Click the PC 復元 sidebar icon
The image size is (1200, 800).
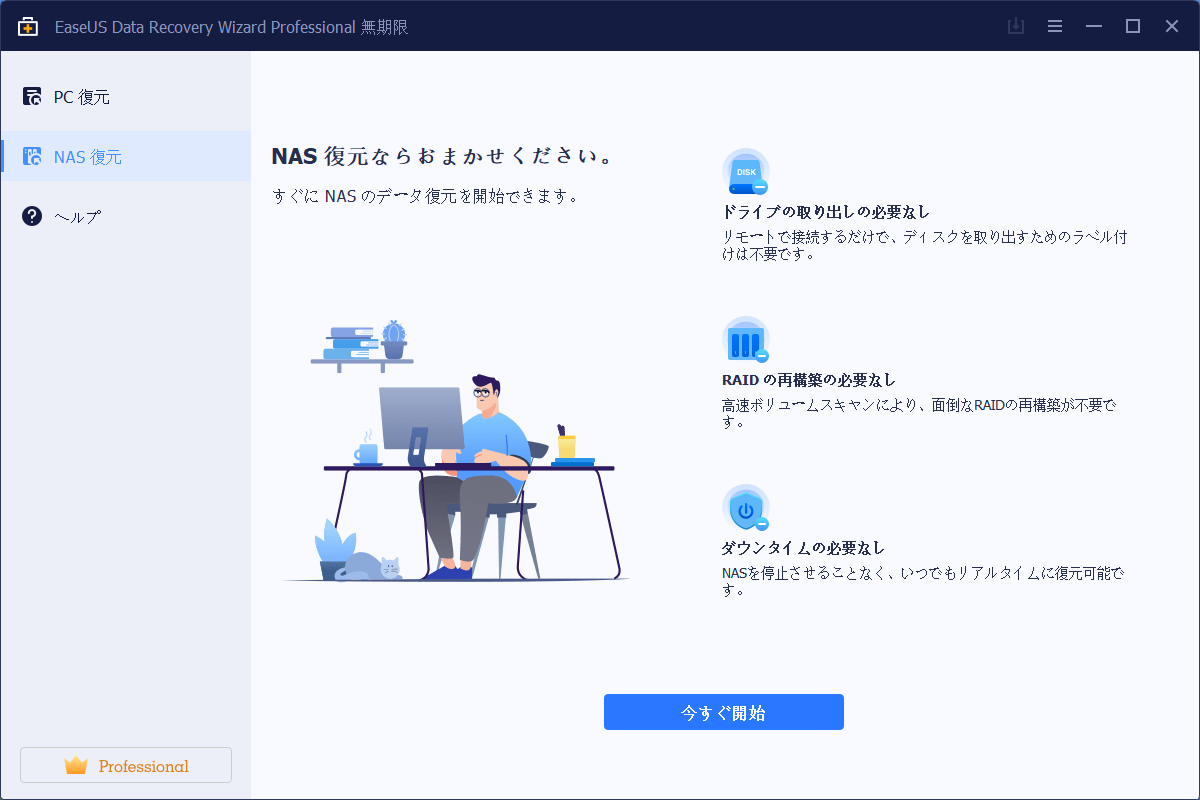[32, 97]
